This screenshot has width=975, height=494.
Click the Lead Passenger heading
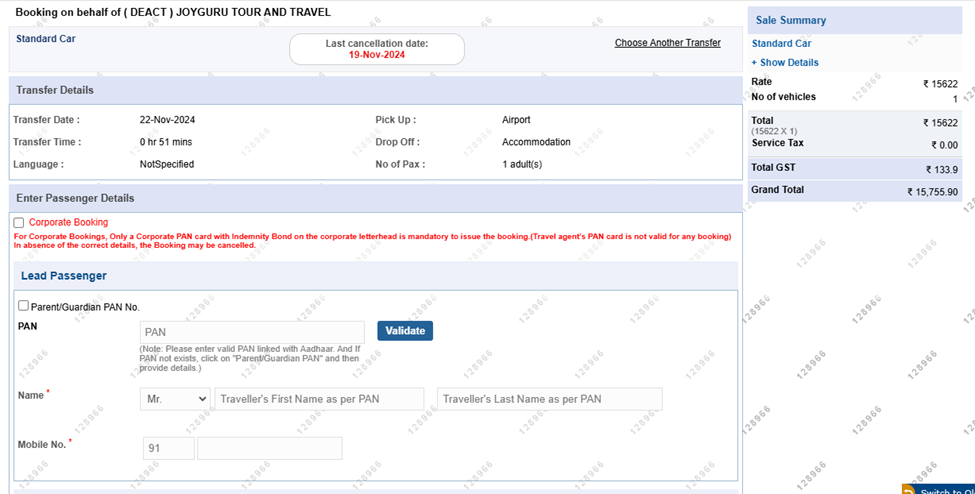point(64,276)
